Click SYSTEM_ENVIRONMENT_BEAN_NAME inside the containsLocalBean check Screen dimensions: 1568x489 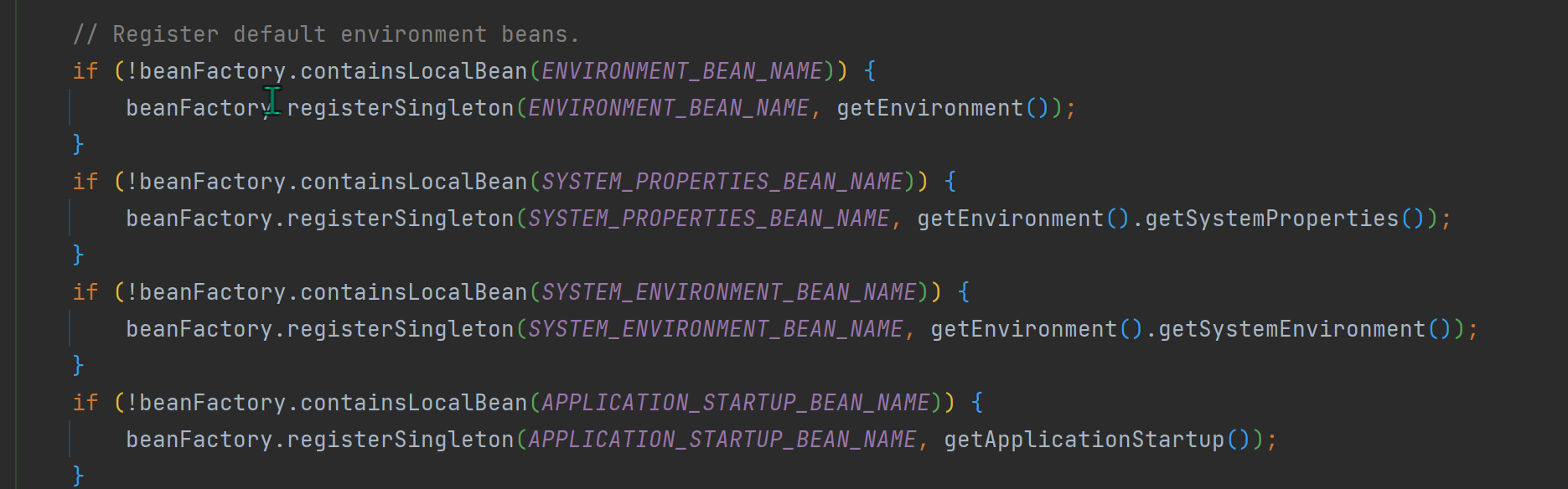[729, 292]
